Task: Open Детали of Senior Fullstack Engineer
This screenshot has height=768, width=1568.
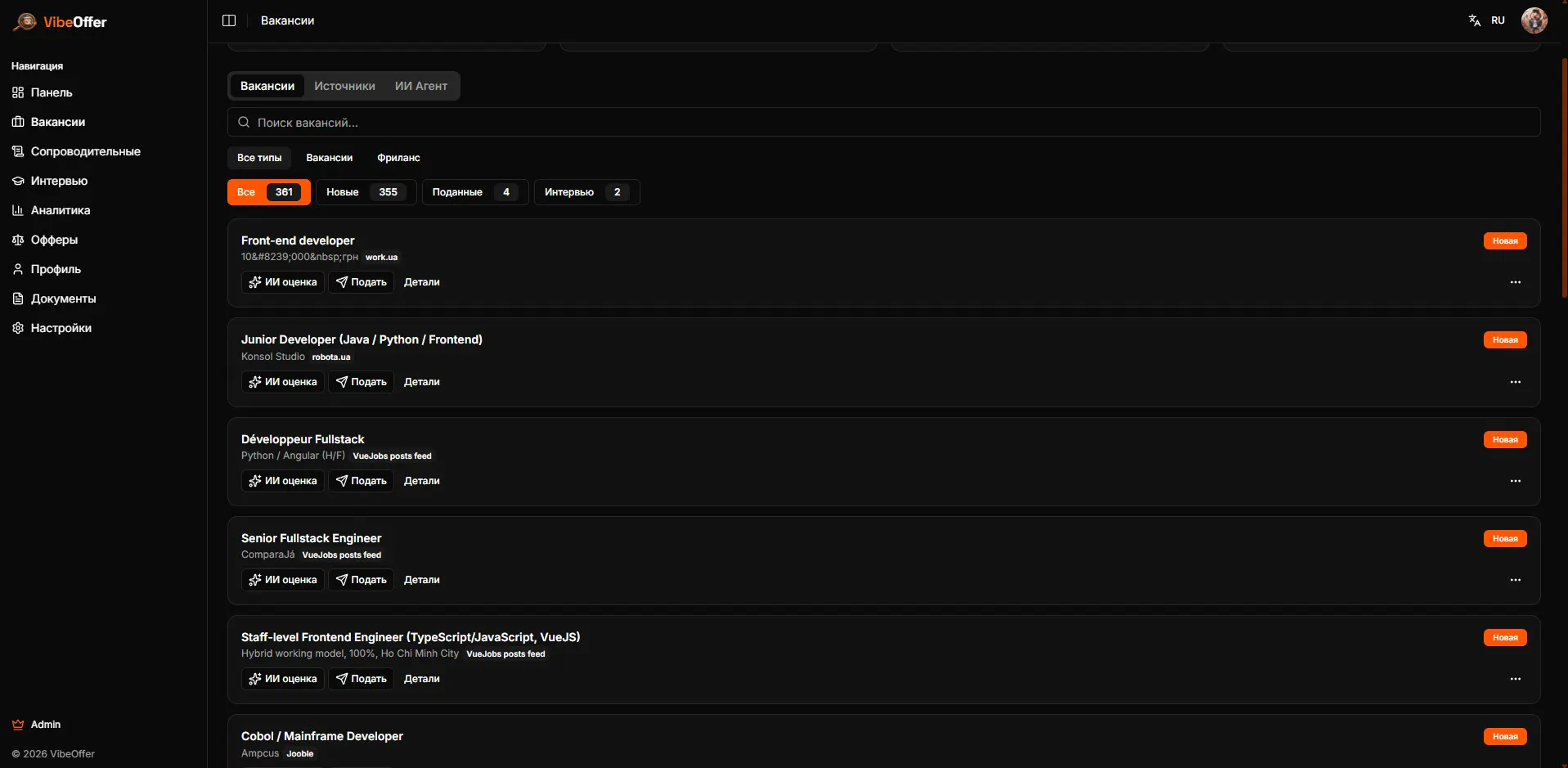Action: pos(422,580)
